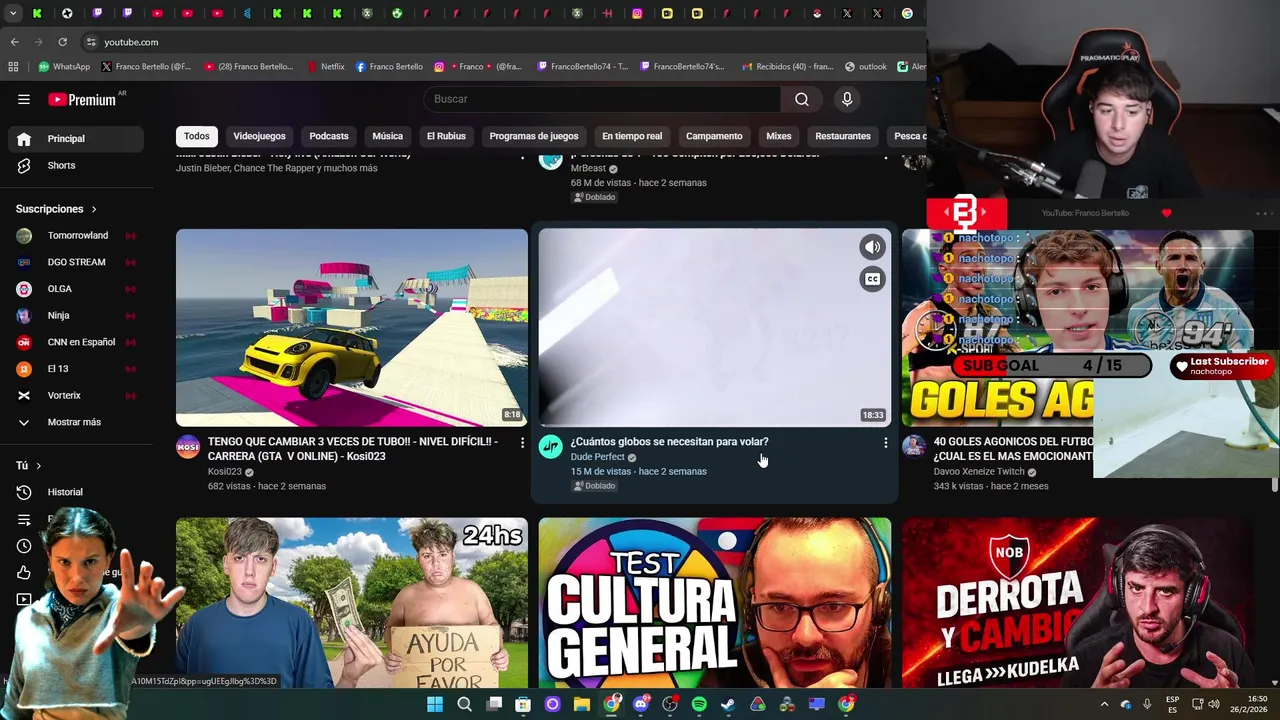Go to Principal in sidebar
This screenshot has height=720, width=1280.
[76, 139]
